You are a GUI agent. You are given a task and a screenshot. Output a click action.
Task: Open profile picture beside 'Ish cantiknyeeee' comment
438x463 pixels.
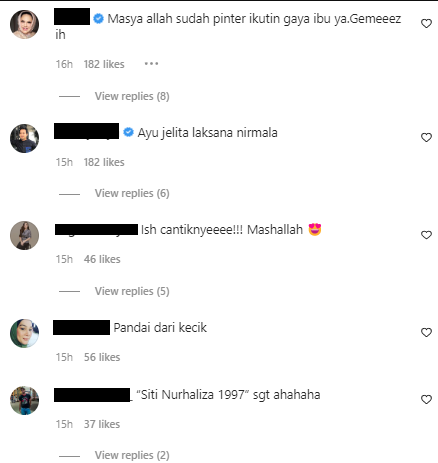pos(24,235)
